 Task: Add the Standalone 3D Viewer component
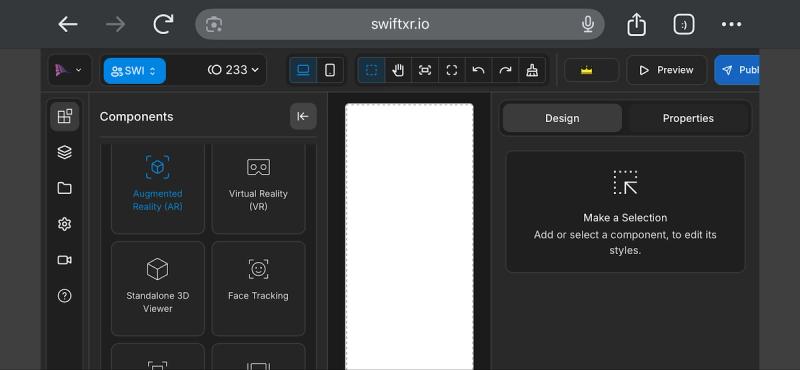(158, 288)
